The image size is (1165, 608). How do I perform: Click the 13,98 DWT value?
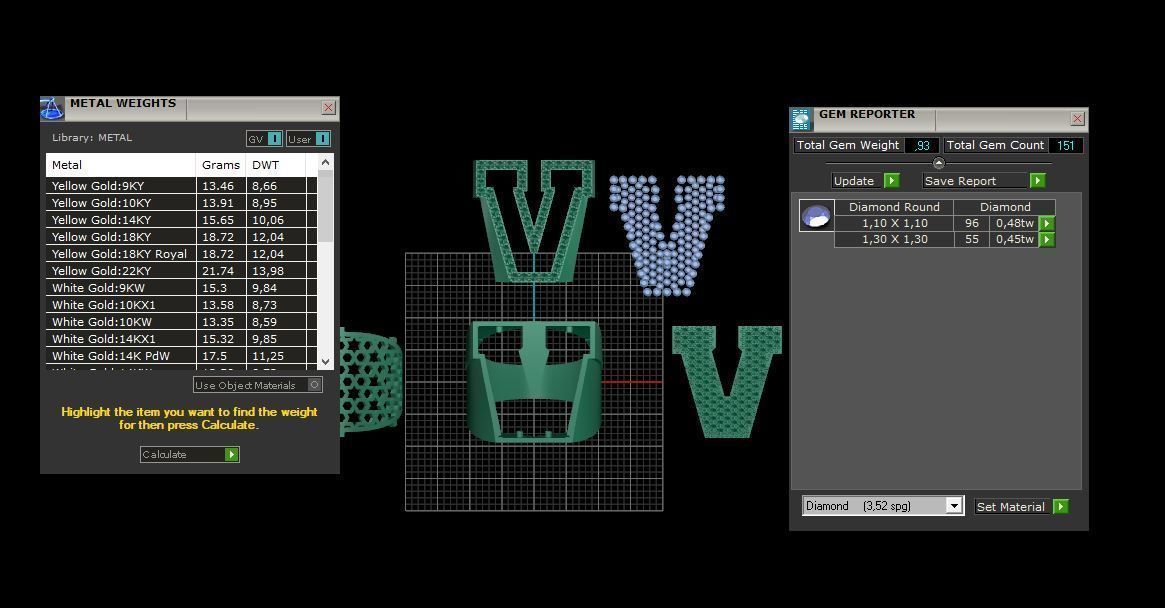(267, 271)
